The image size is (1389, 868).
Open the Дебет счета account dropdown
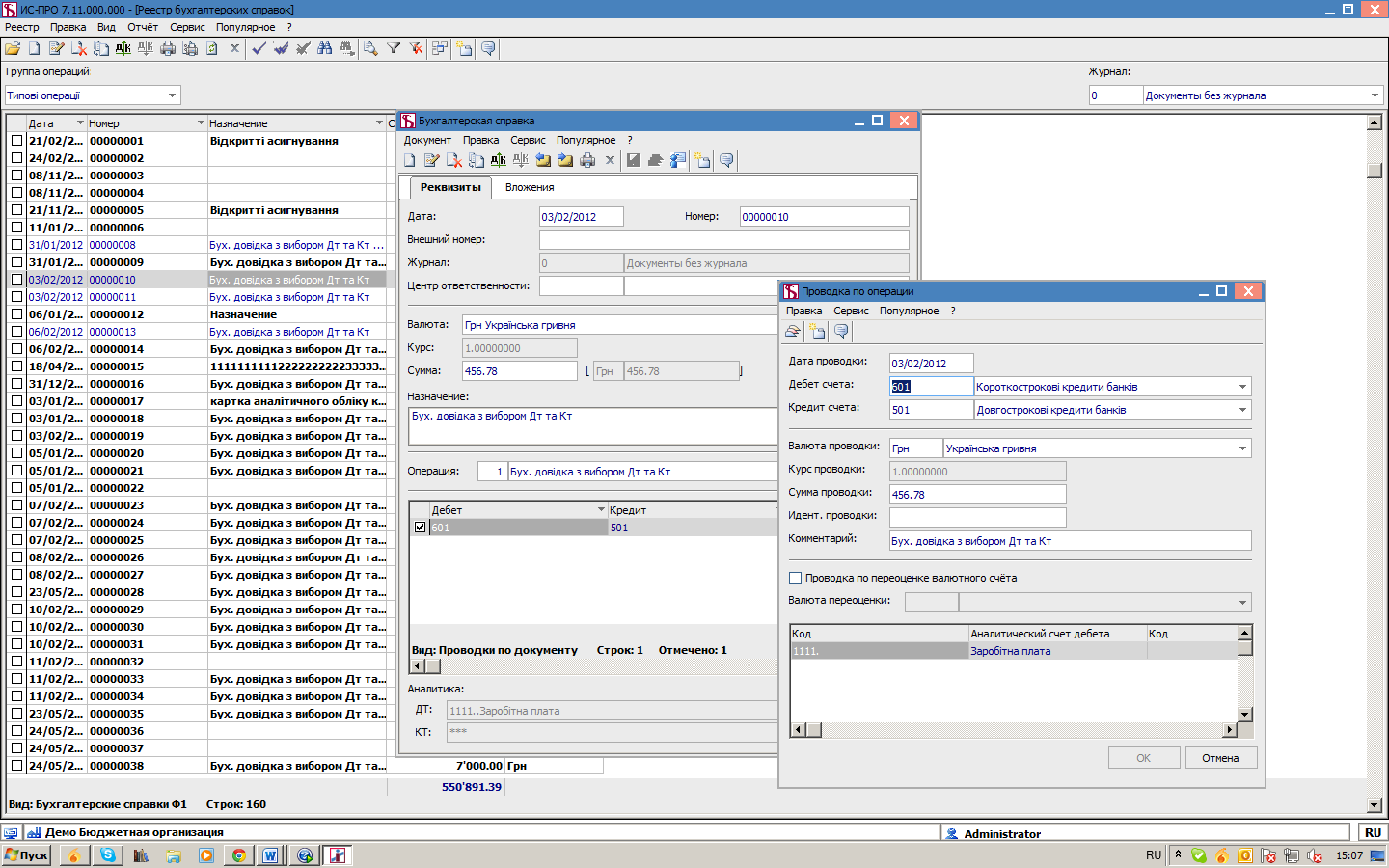pyautogui.click(x=1242, y=387)
